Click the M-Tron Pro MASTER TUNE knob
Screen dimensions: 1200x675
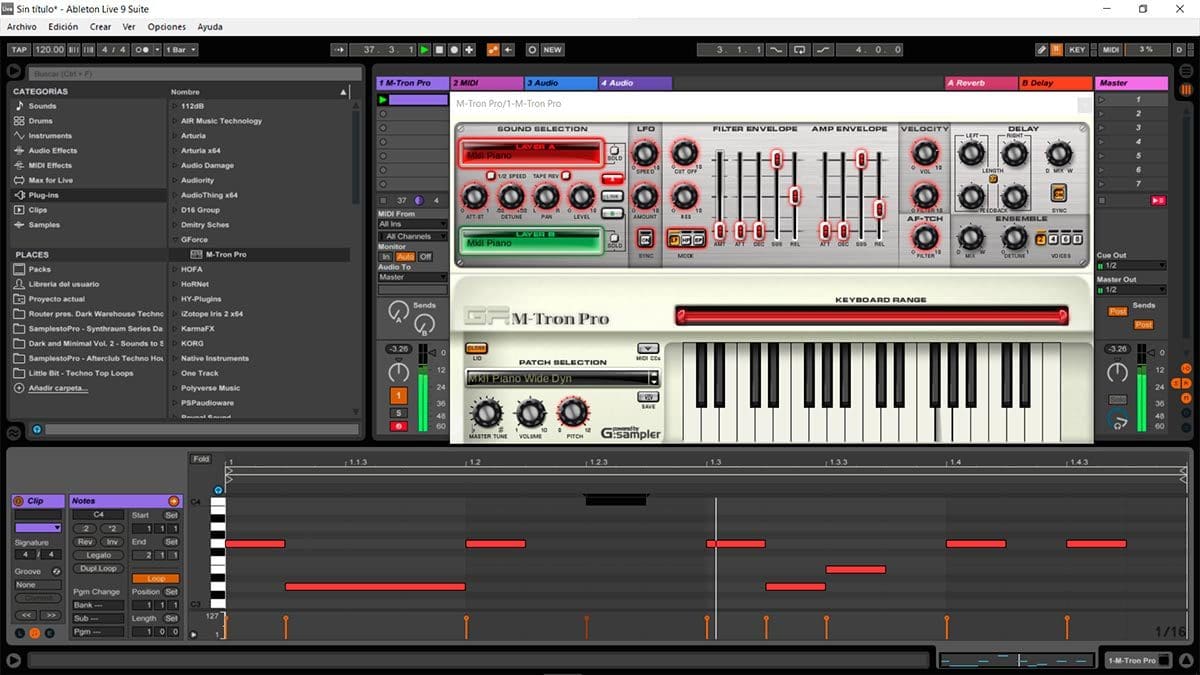pos(486,412)
